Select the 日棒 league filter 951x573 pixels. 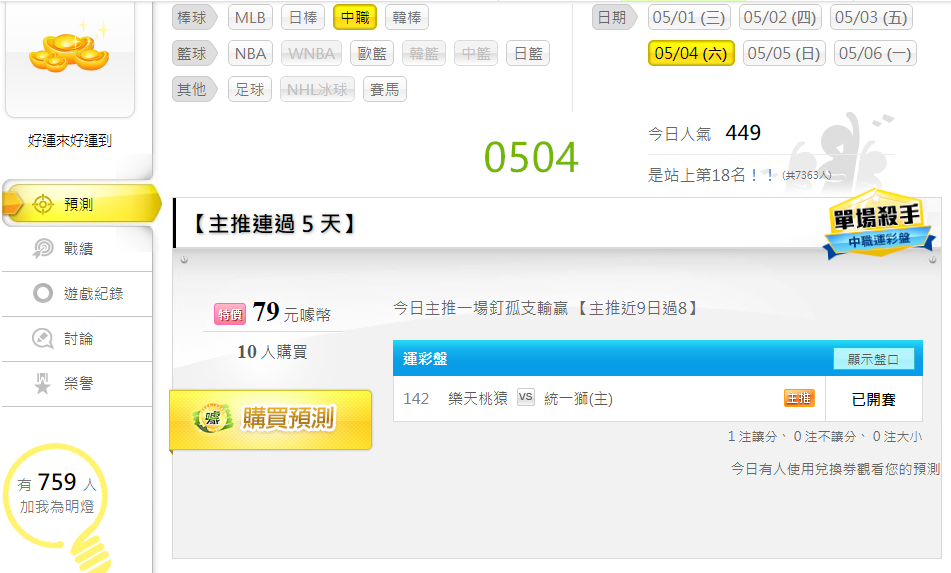click(303, 18)
